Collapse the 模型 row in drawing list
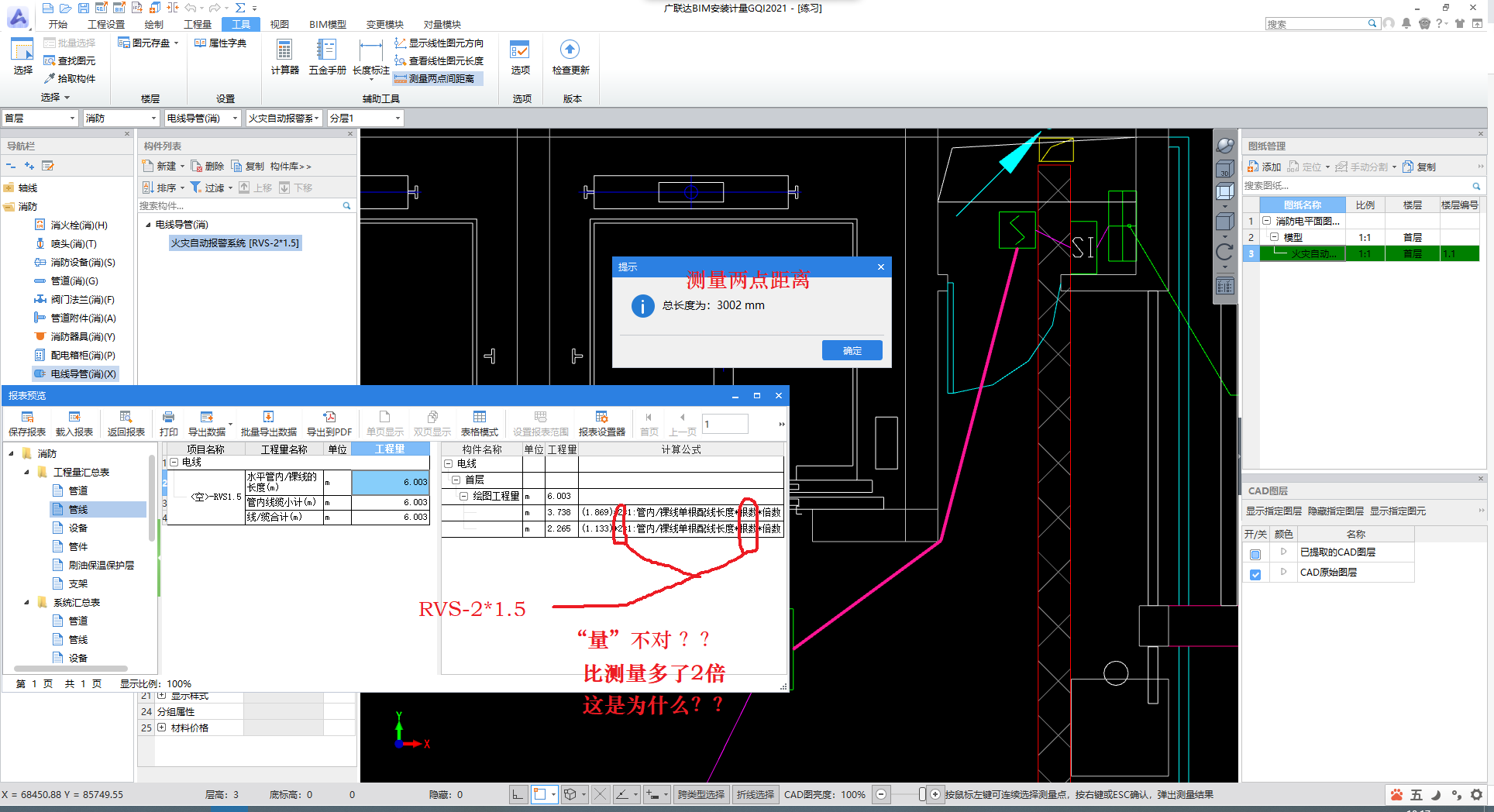The image size is (1494, 812). tap(1275, 237)
